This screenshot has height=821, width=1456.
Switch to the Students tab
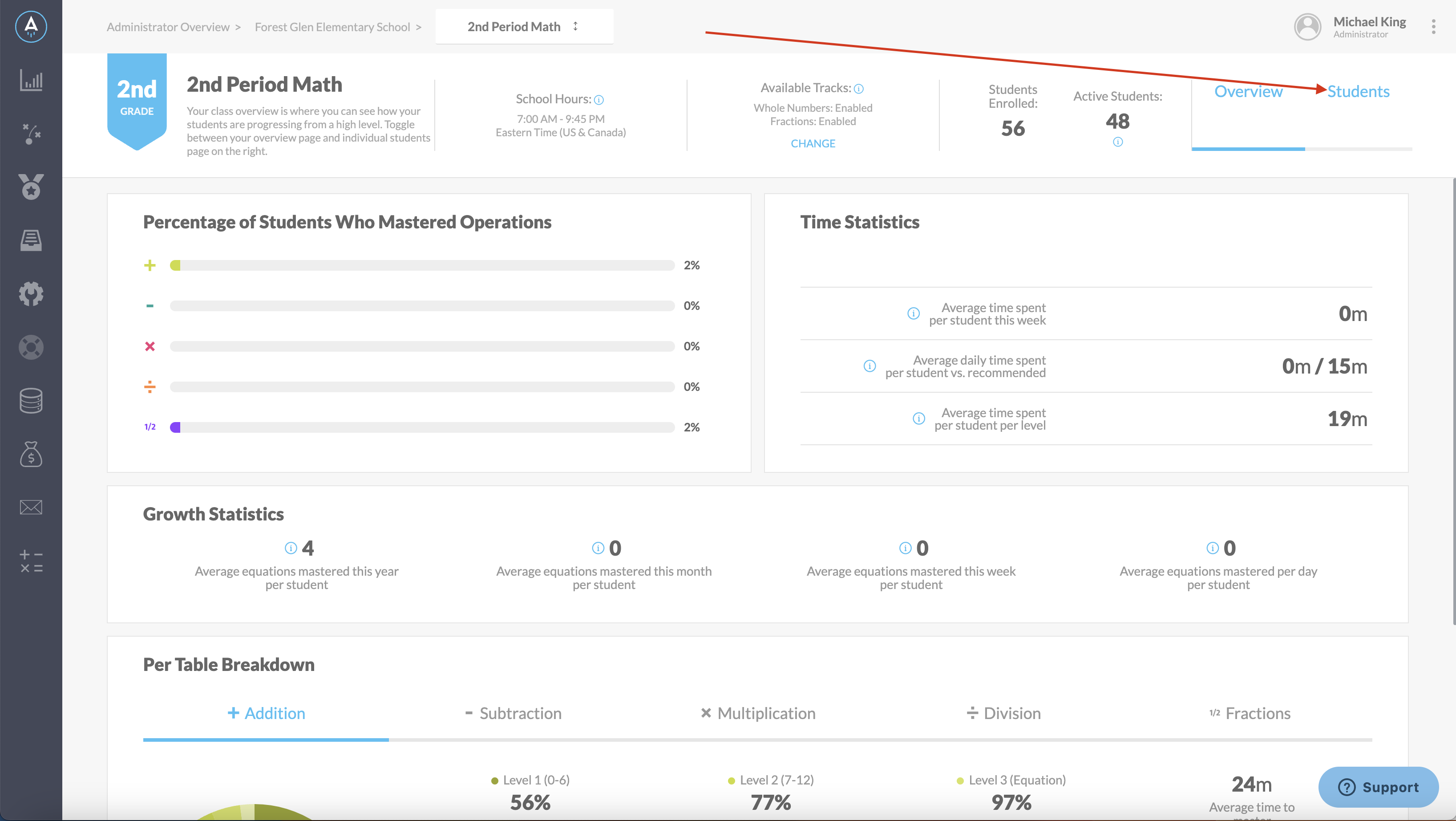pos(1358,92)
